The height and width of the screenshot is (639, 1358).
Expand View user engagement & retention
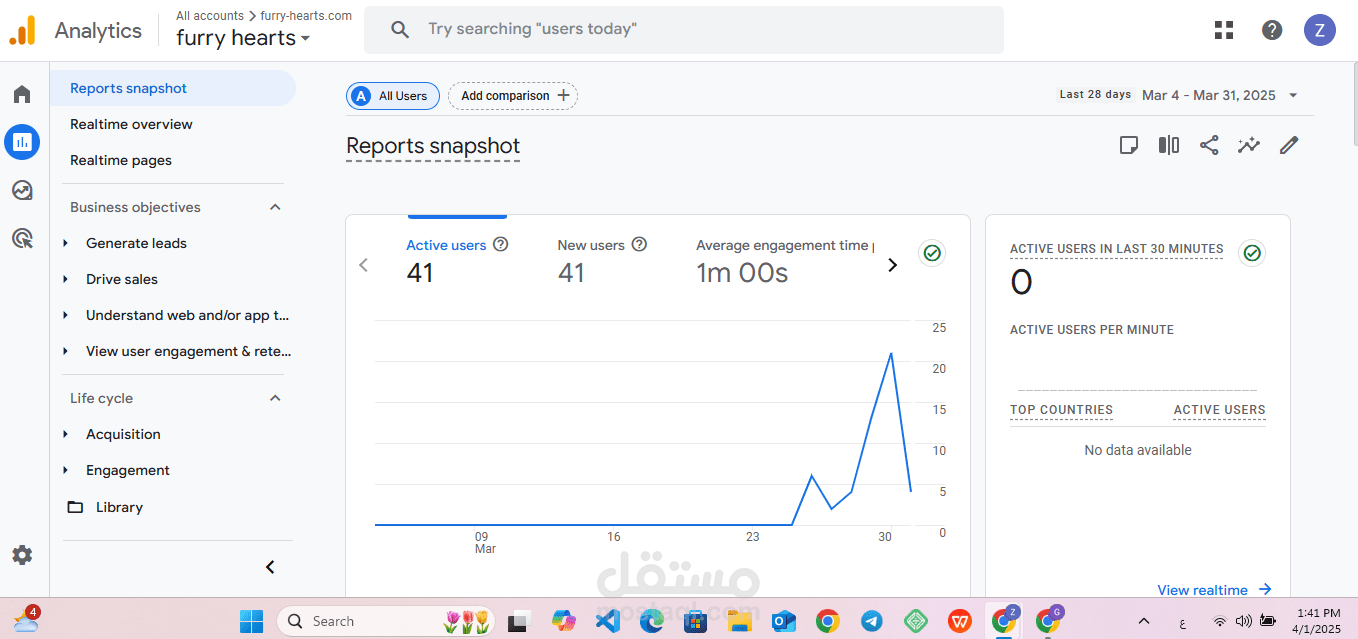pos(65,351)
